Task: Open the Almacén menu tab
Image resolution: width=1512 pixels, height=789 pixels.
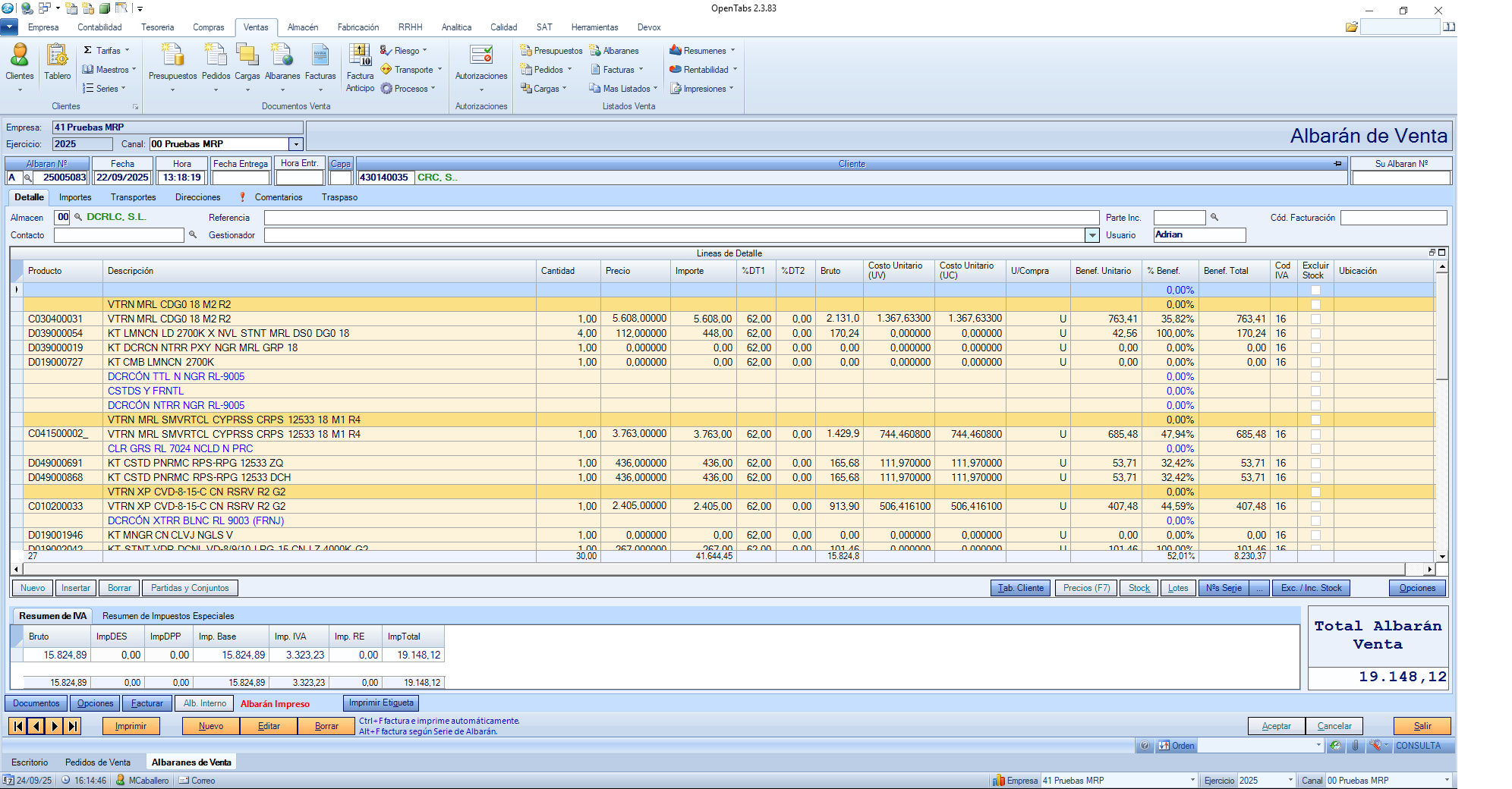Action: coord(303,27)
